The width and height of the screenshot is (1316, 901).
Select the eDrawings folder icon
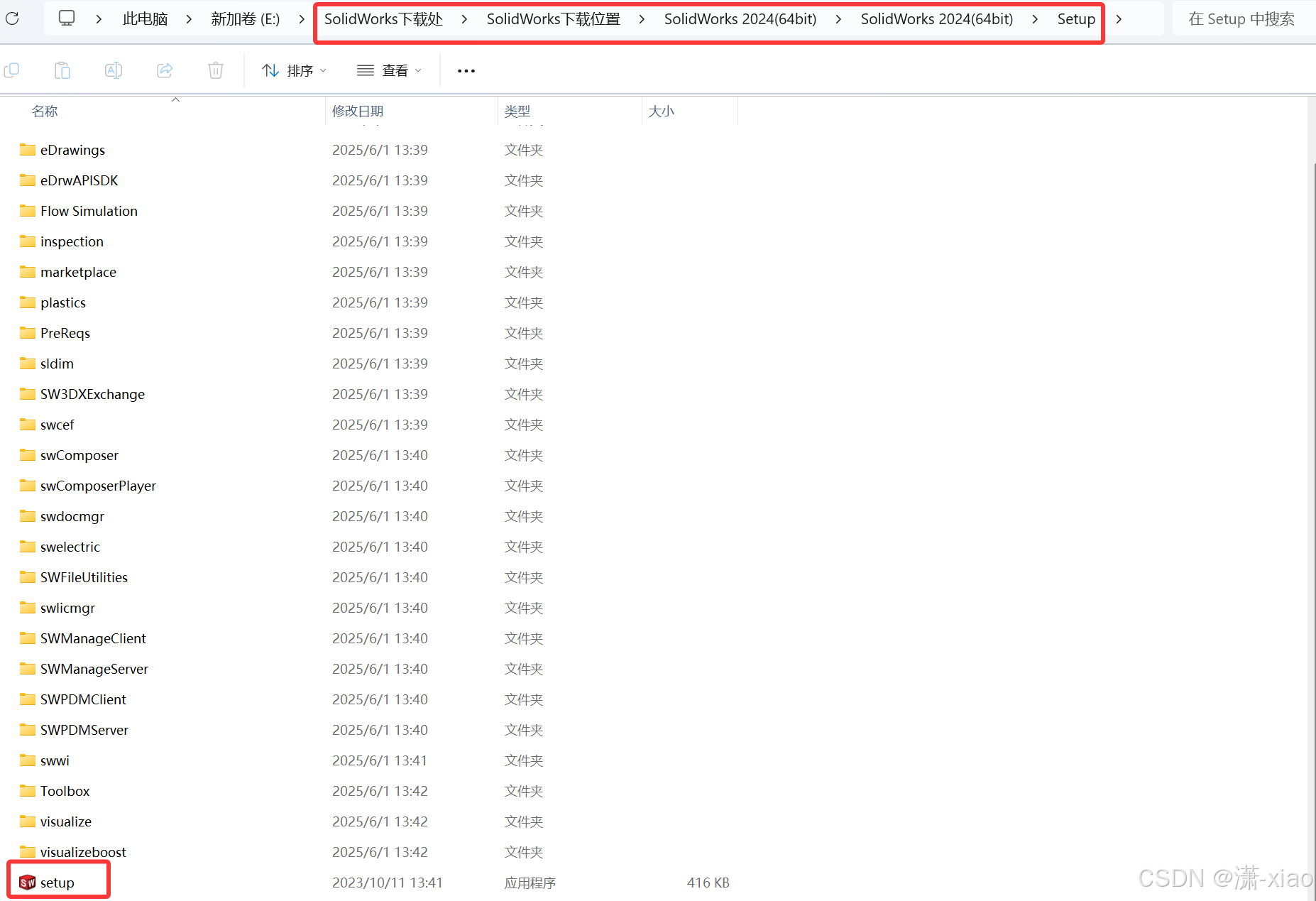(x=28, y=150)
